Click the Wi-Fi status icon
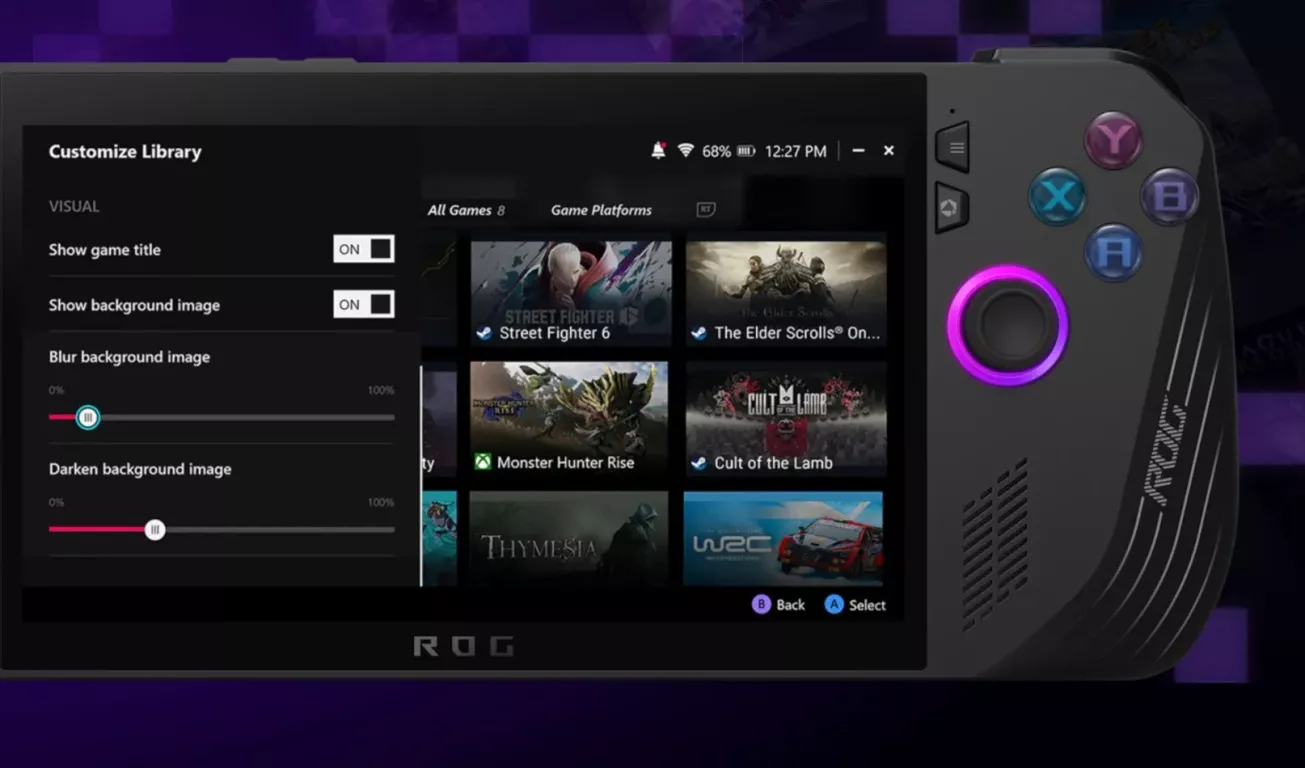 click(x=685, y=151)
